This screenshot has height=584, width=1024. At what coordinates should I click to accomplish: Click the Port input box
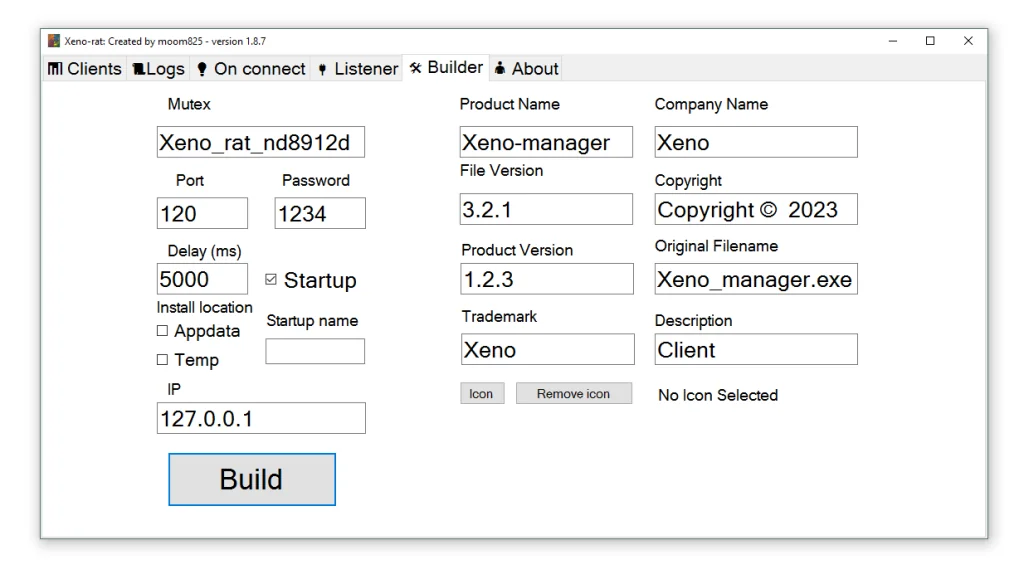point(202,213)
